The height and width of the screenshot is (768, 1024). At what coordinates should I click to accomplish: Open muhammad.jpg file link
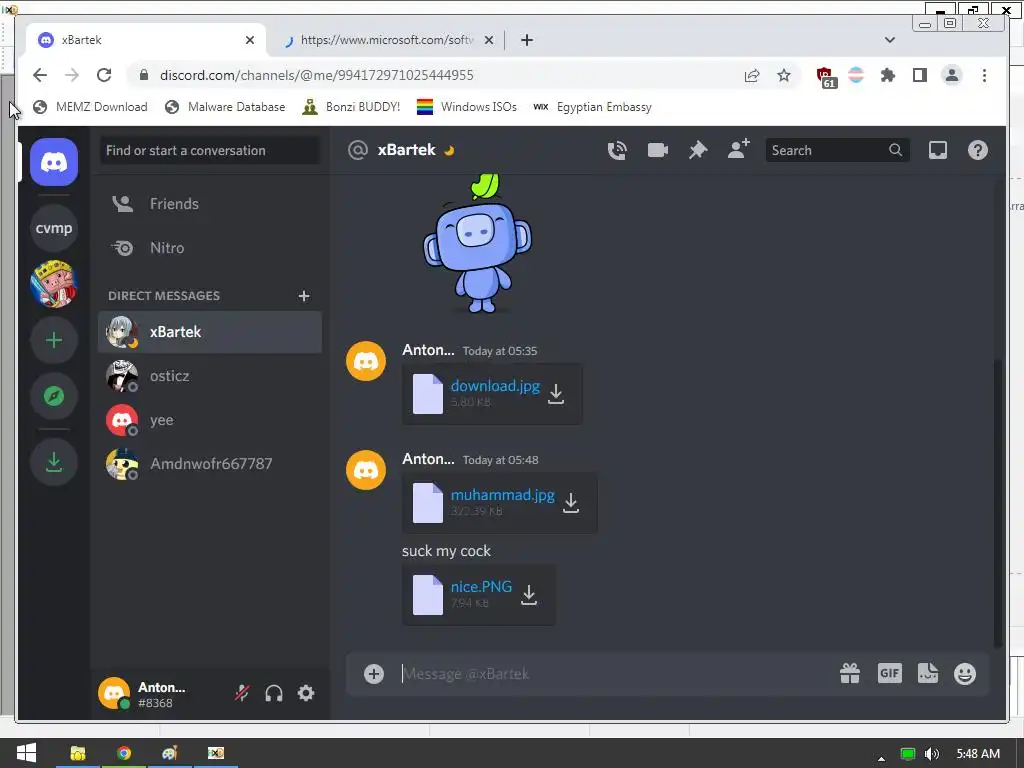click(502, 495)
